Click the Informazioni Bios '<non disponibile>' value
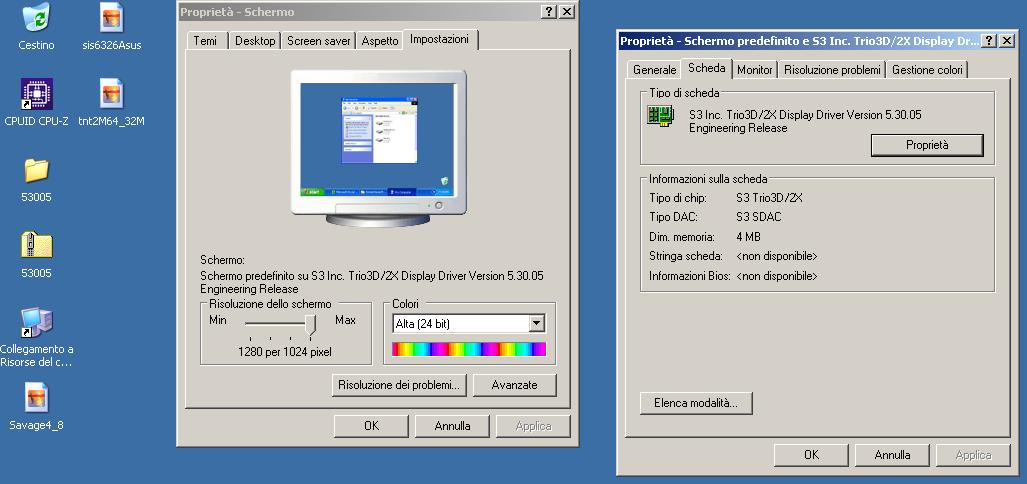Screen dimensions: 1027x484 [x=777, y=276]
